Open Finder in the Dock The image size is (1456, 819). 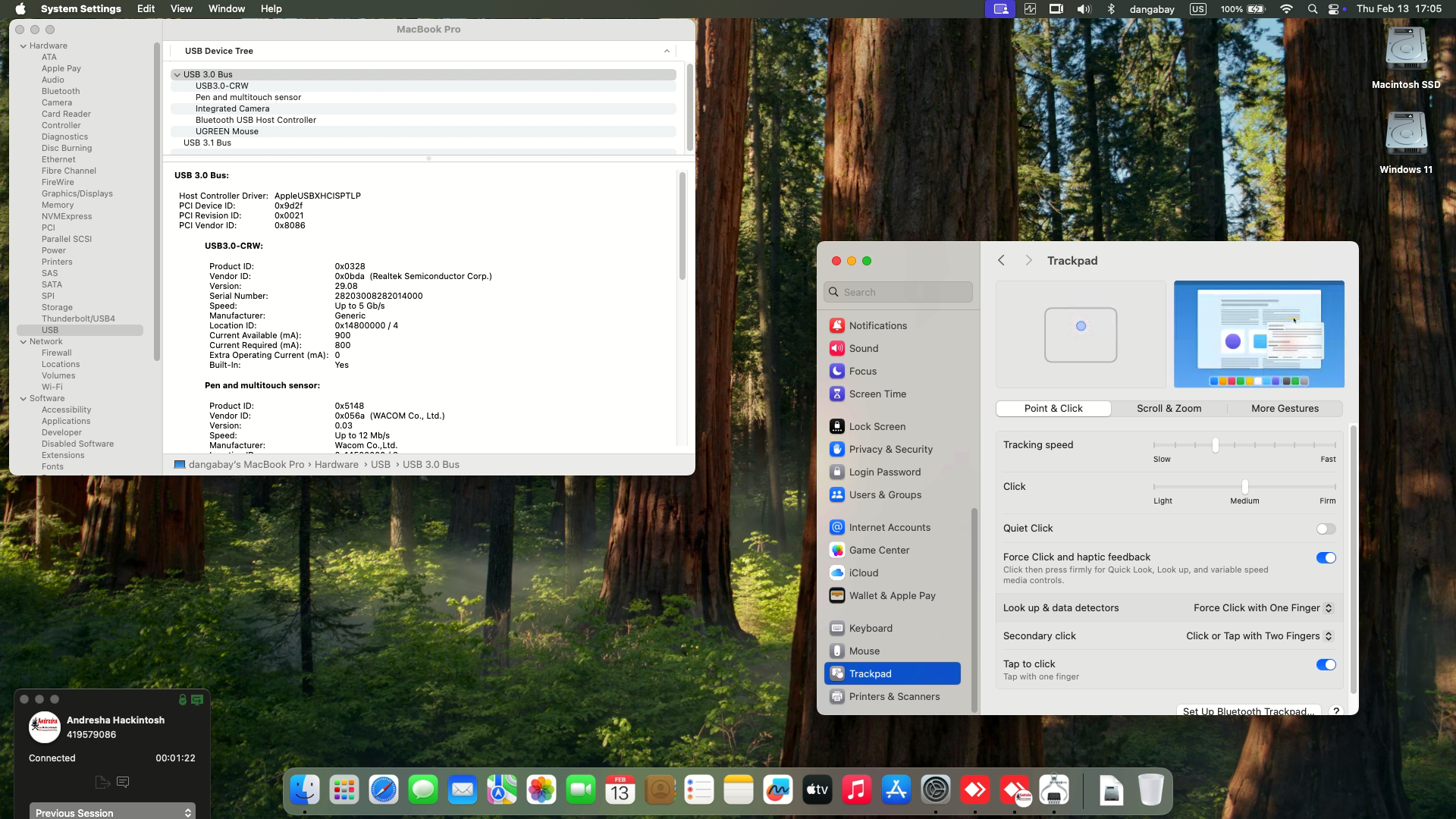(x=305, y=790)
